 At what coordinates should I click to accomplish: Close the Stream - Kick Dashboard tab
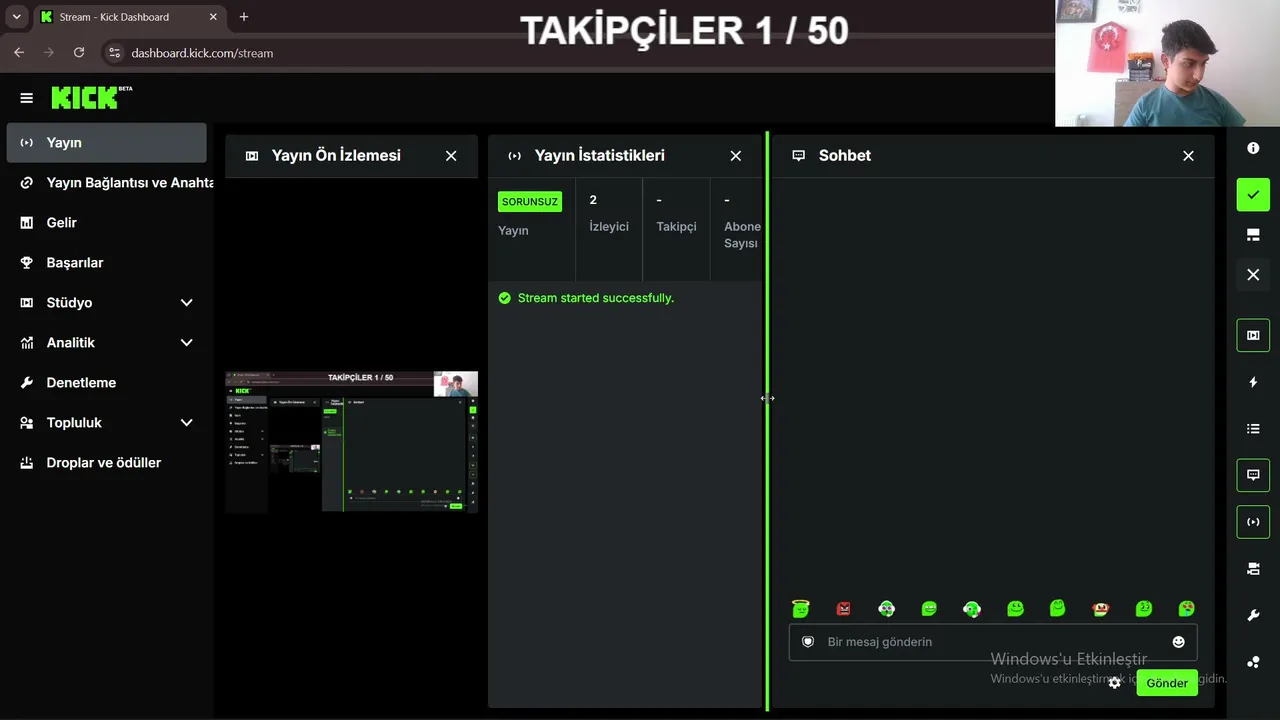(x=213, y=17)
